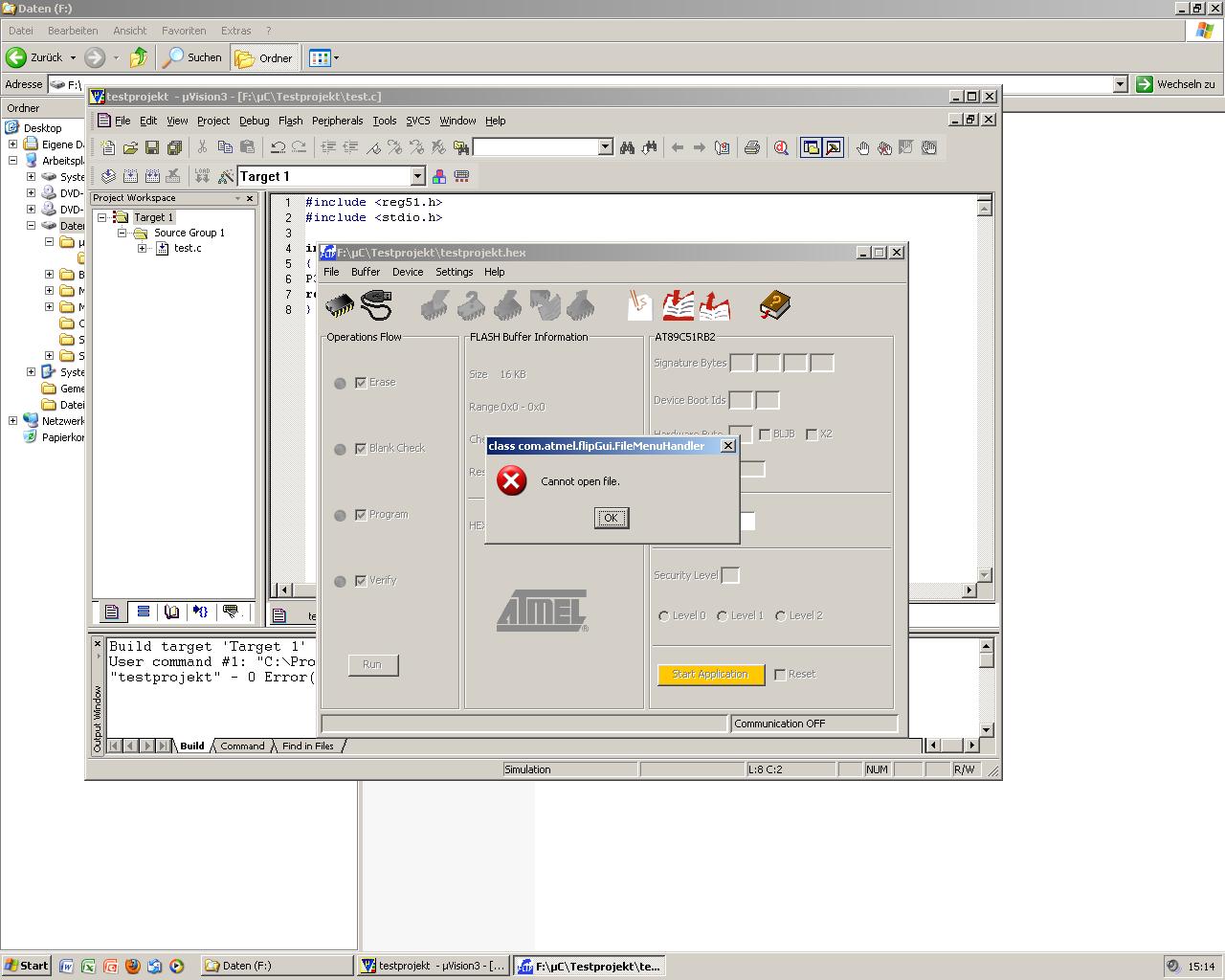The height and width of the screenshot is (980, 1225).
Task: Toggle the X2 checkbox
Action: pyautogui.click(x=812, y=434)
